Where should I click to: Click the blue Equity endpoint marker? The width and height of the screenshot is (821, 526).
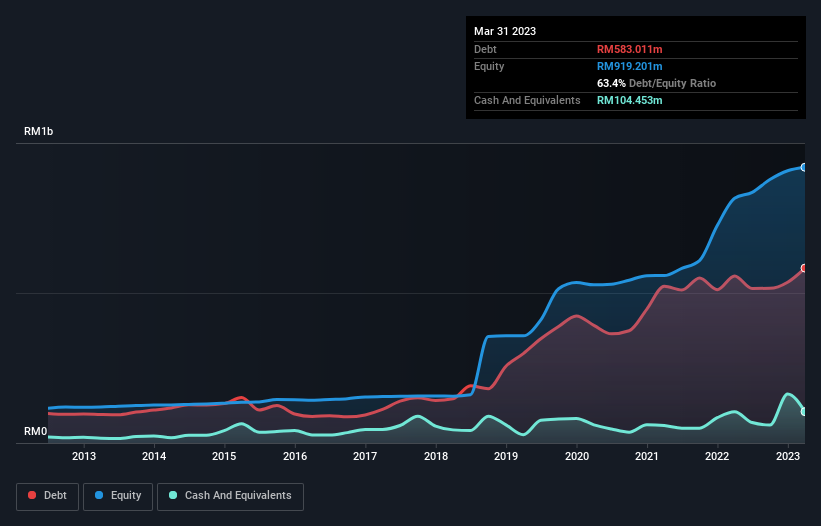(804, 167)
